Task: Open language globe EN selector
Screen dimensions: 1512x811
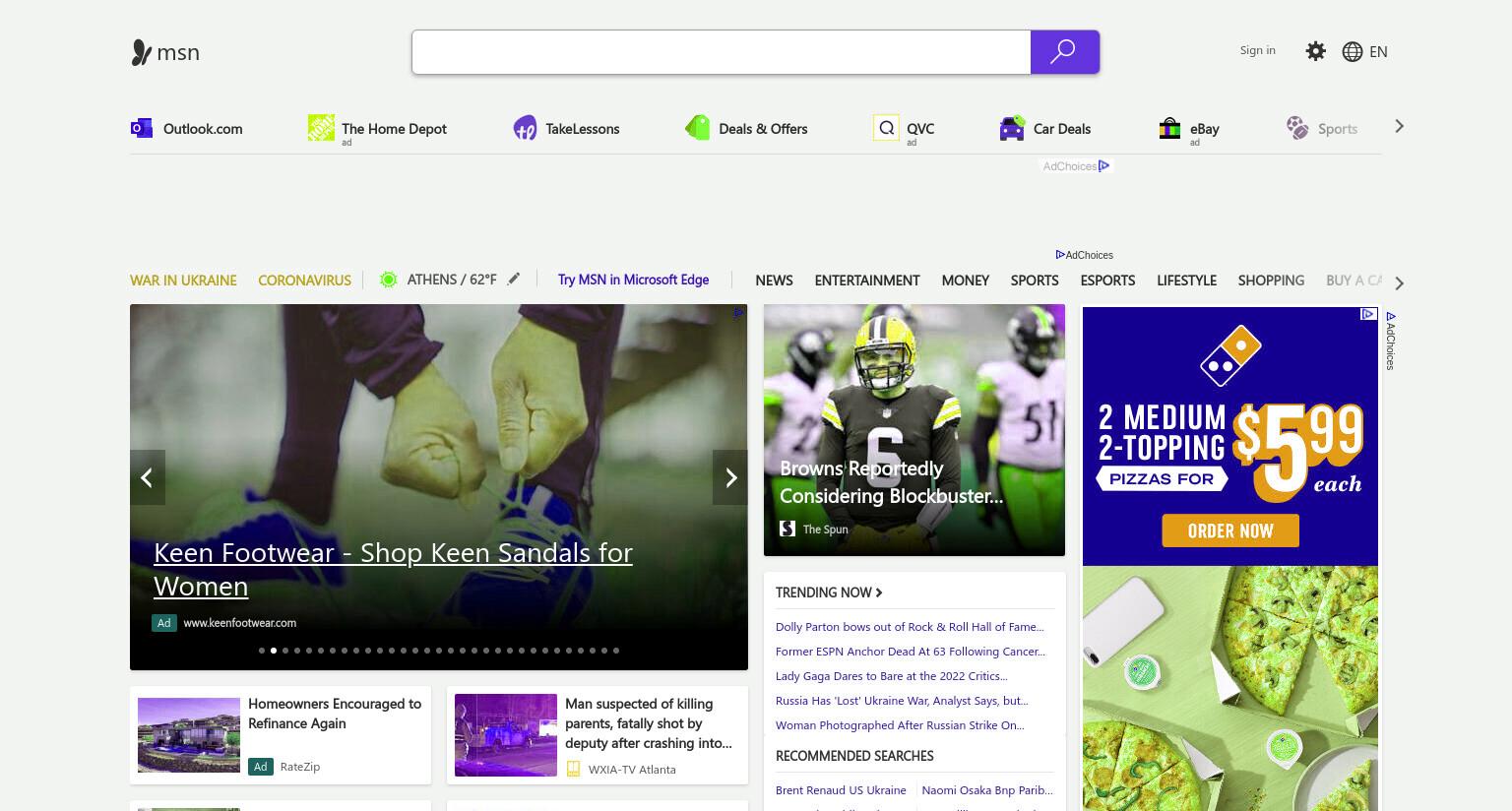Action: pos(1364,51)
